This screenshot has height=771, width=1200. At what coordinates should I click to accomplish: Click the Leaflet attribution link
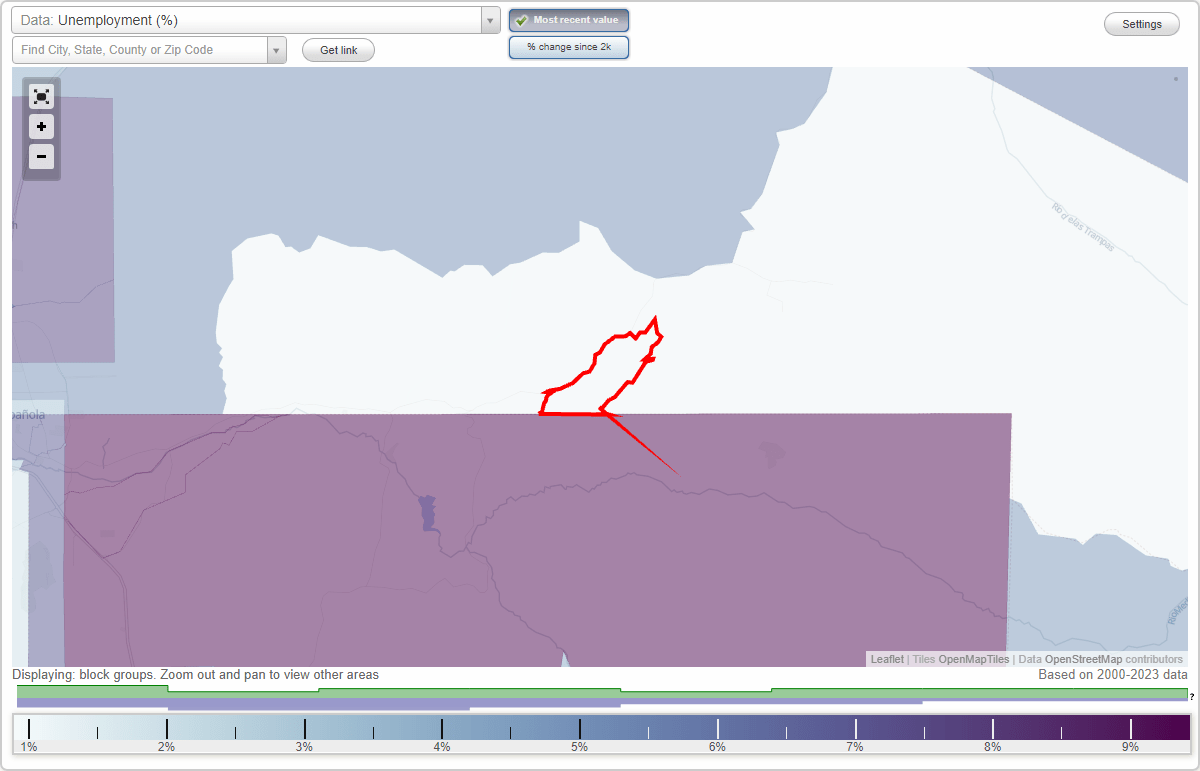click(886, 659)
